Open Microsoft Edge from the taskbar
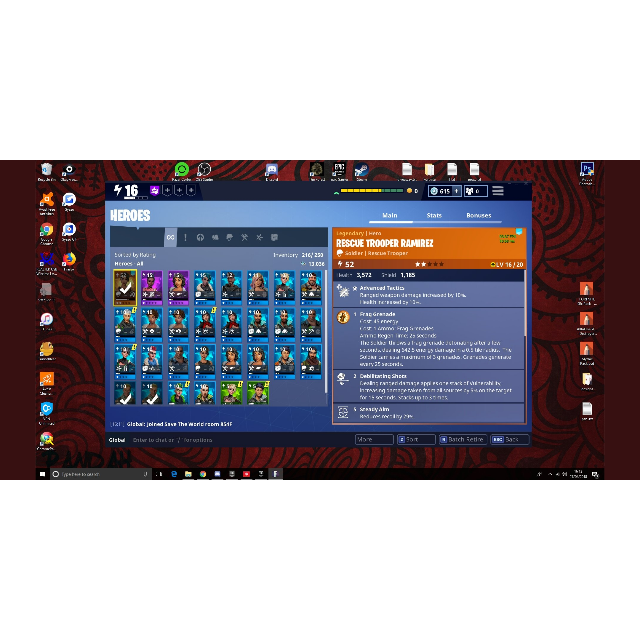This screenshot has height=640, width=640. (x=174, y=474)
